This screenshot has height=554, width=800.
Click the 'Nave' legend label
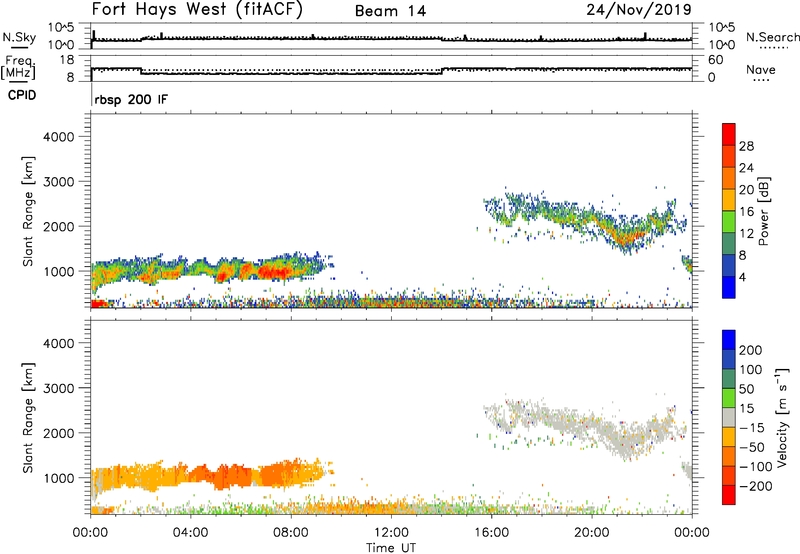pyautogui.click(x=761, y=70)
